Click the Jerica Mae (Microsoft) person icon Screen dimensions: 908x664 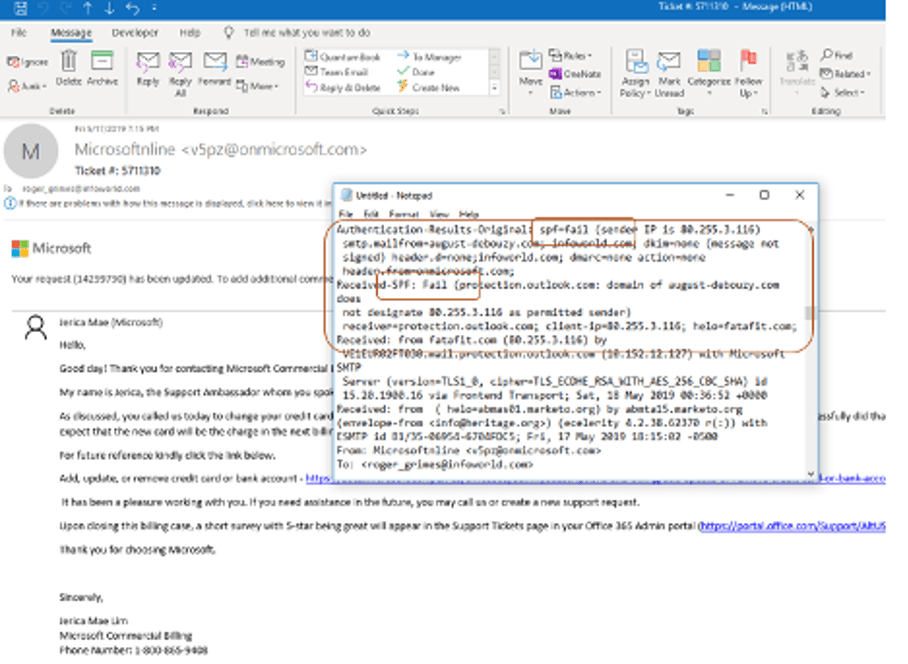pyautogui.click(x=36, y=328)
